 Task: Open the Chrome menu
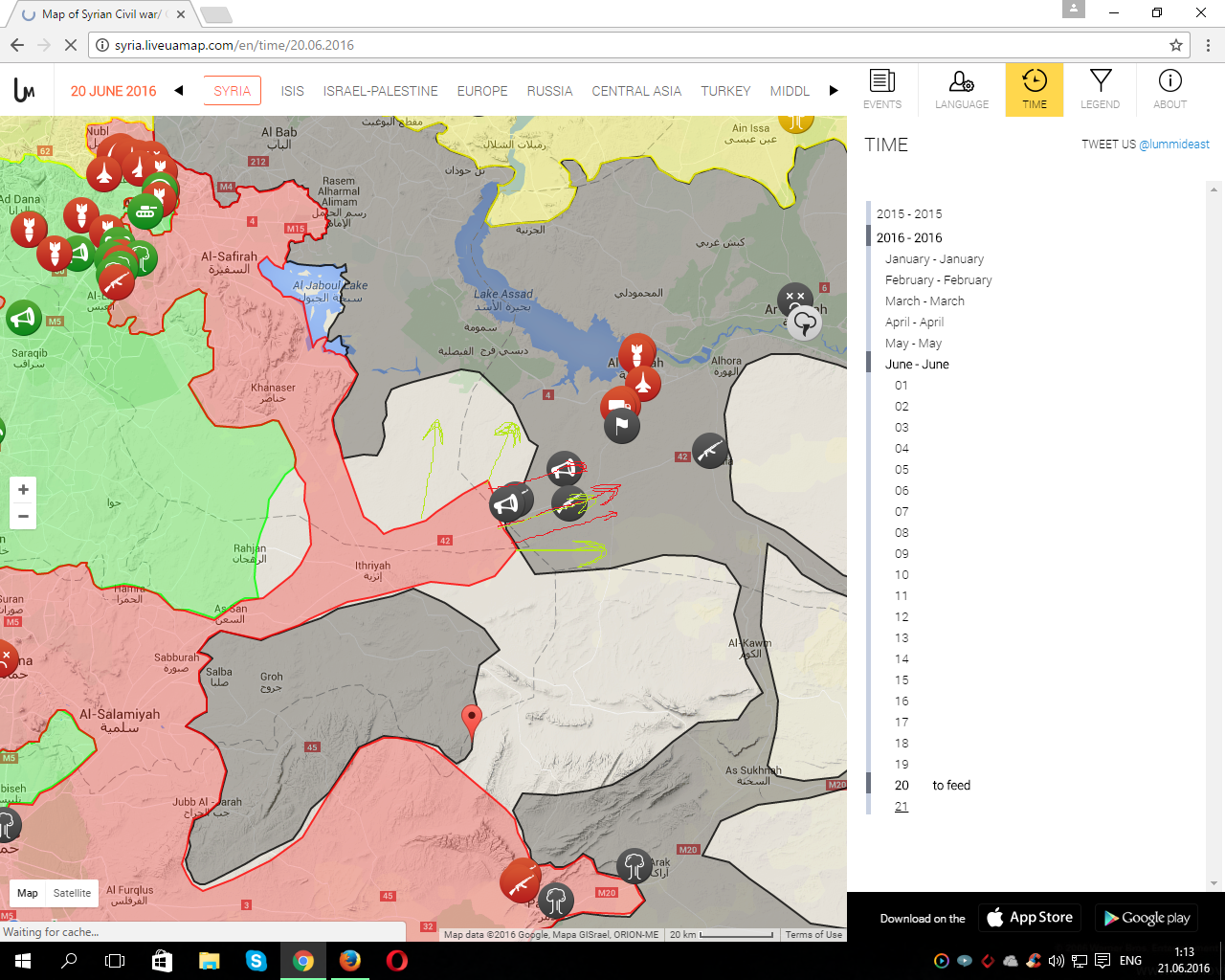pos(1209,45)
